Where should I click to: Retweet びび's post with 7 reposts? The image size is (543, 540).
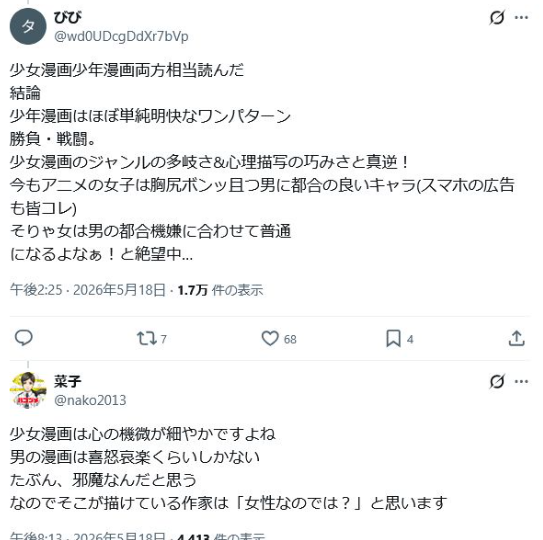(146, 338)
